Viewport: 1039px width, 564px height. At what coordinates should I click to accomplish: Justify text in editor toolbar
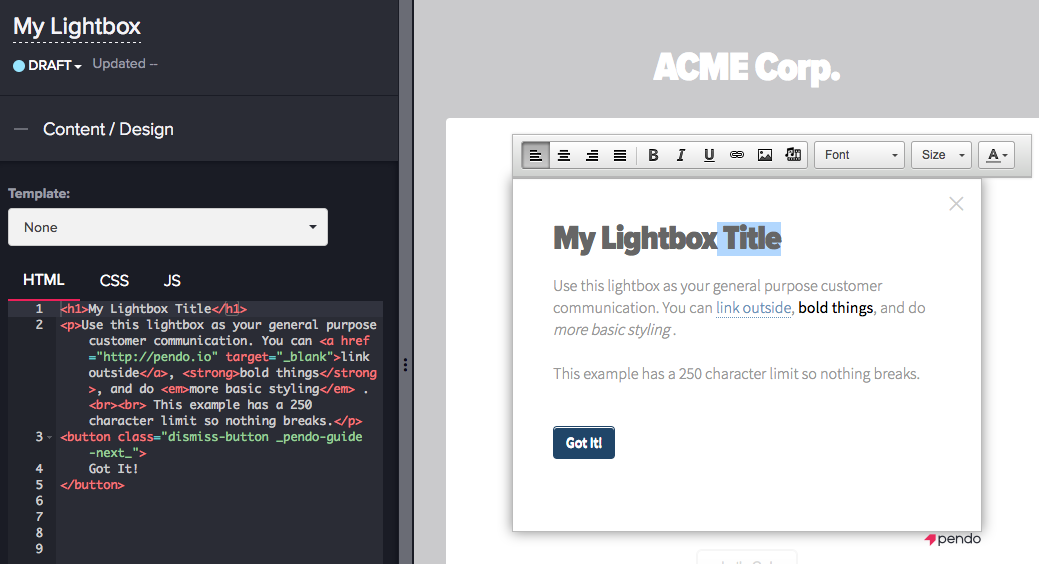[x=620, y=155]
